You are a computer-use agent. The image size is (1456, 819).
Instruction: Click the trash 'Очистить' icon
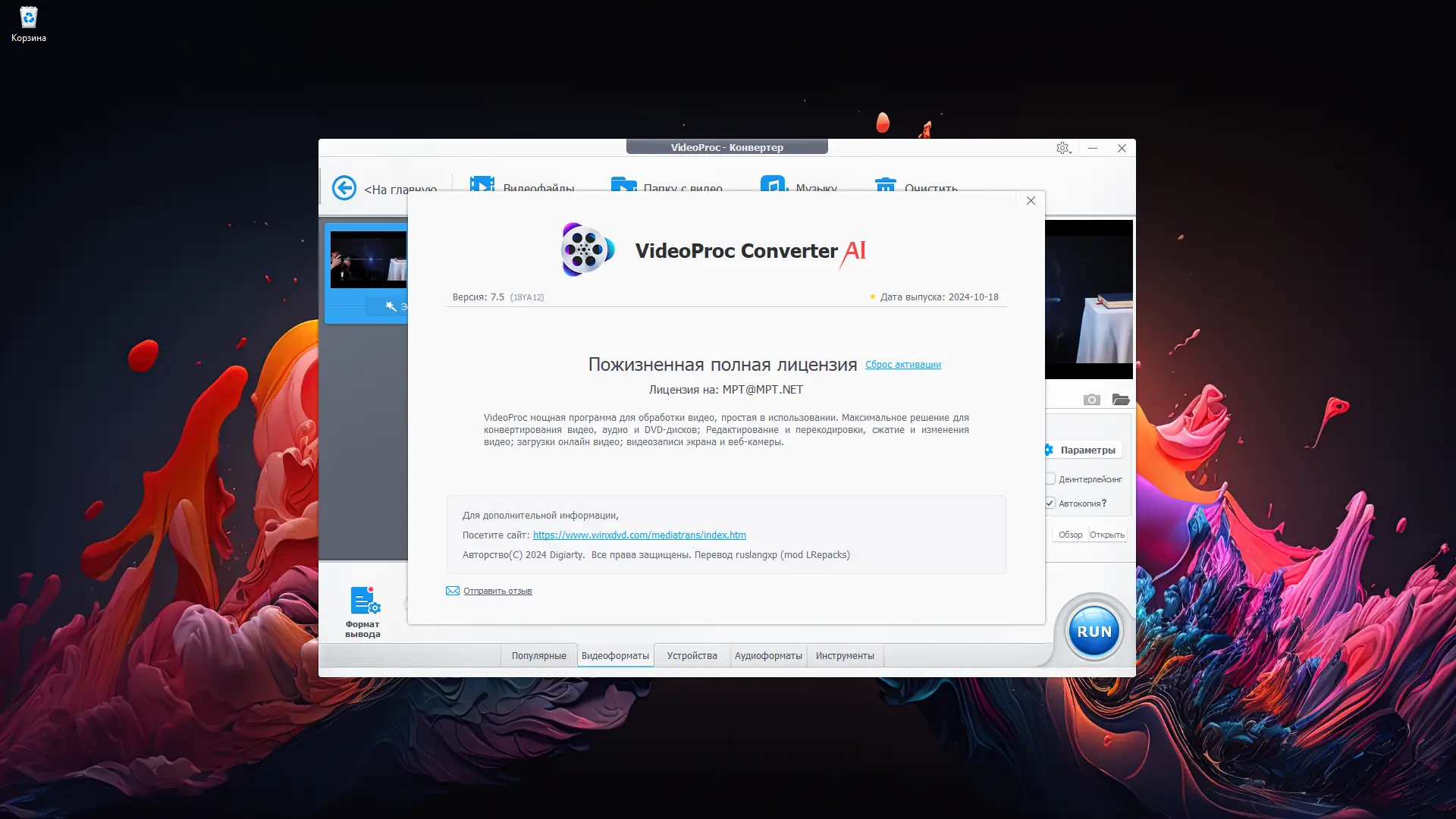point(885,184)
